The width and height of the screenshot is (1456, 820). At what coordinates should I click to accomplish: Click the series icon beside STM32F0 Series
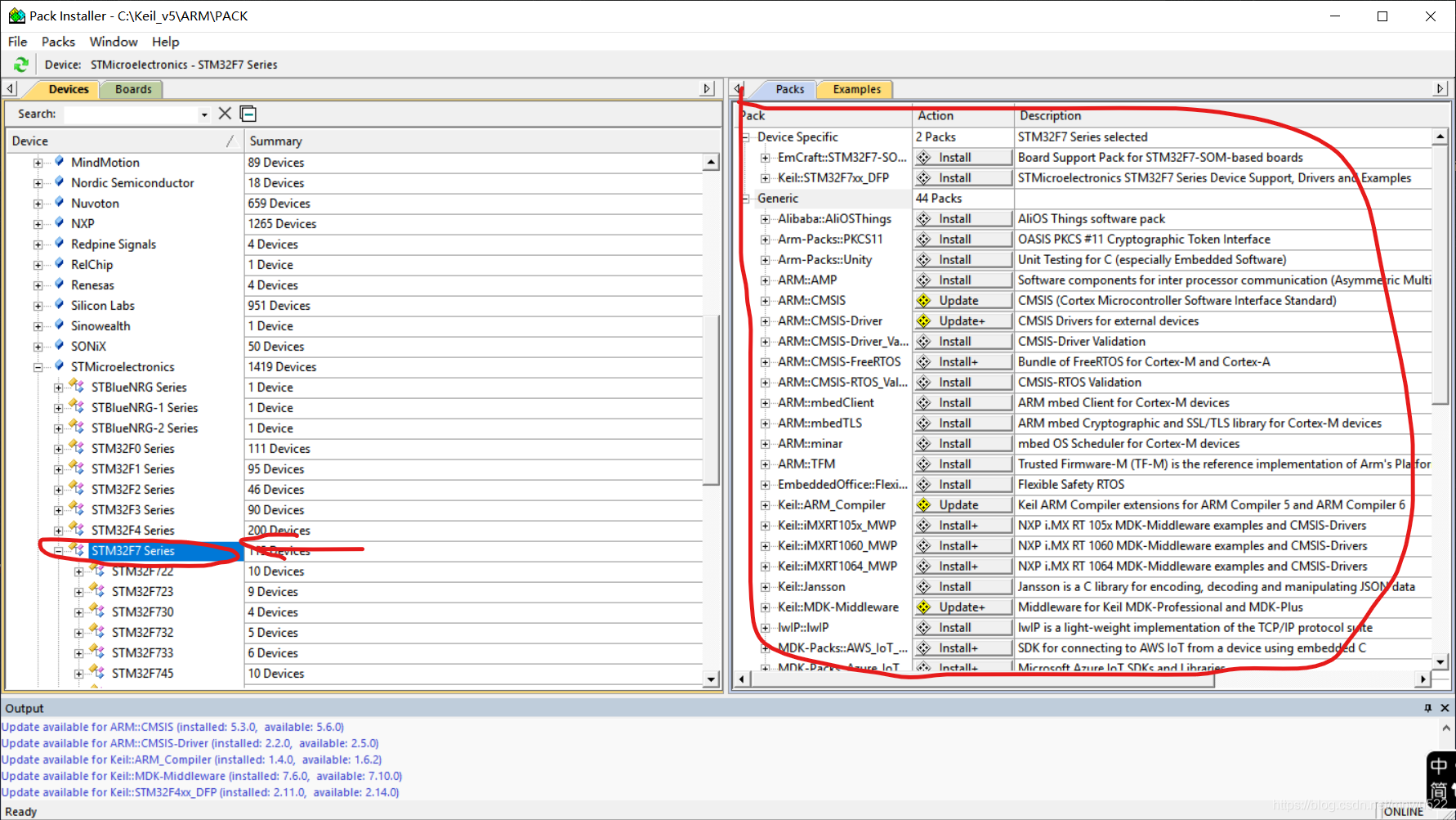point(77,447)
